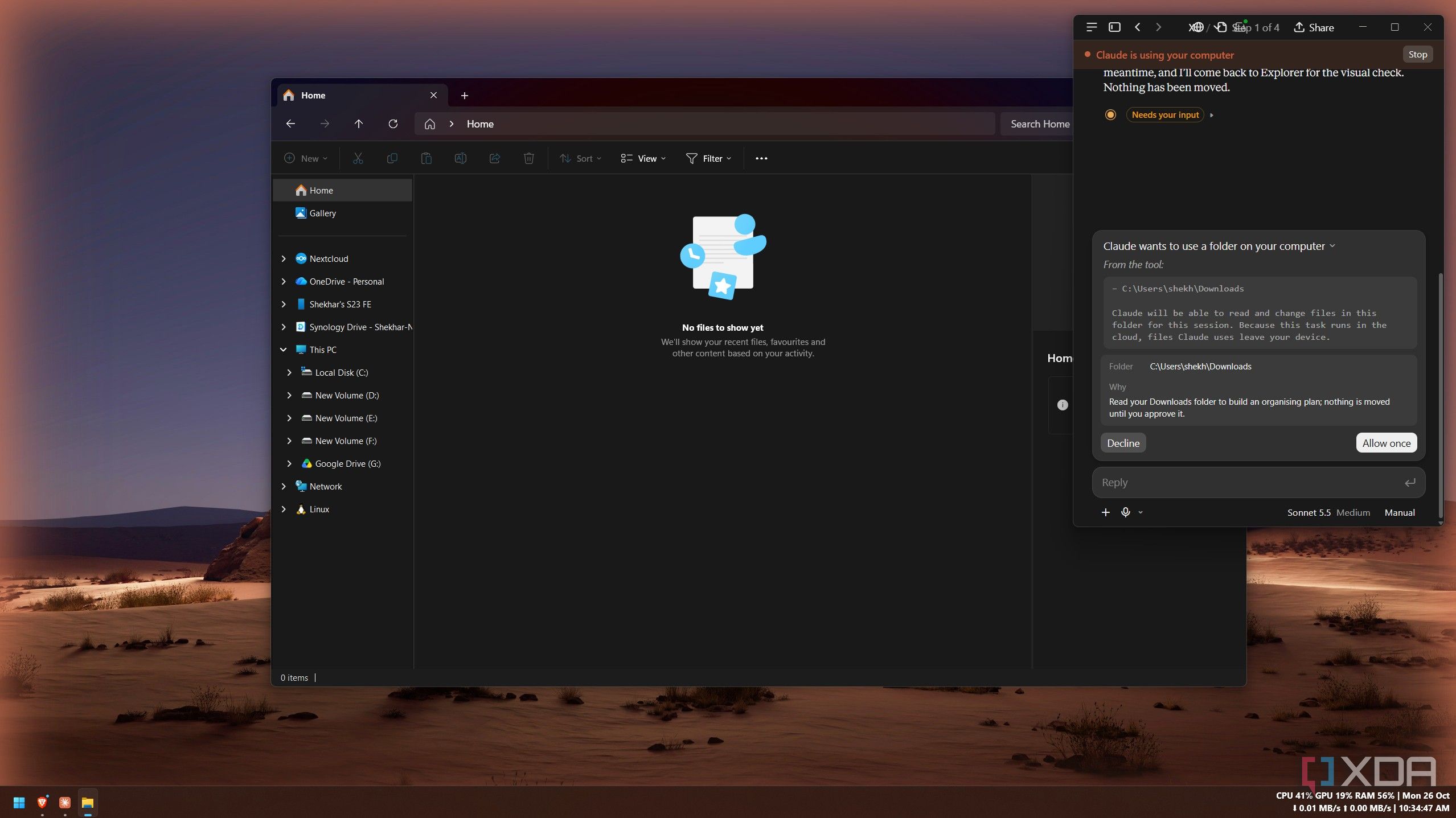Screen dimensions: 1456x818
Task: Open the See more three-dot menu in Explorer
Action: tap(761, 158)
